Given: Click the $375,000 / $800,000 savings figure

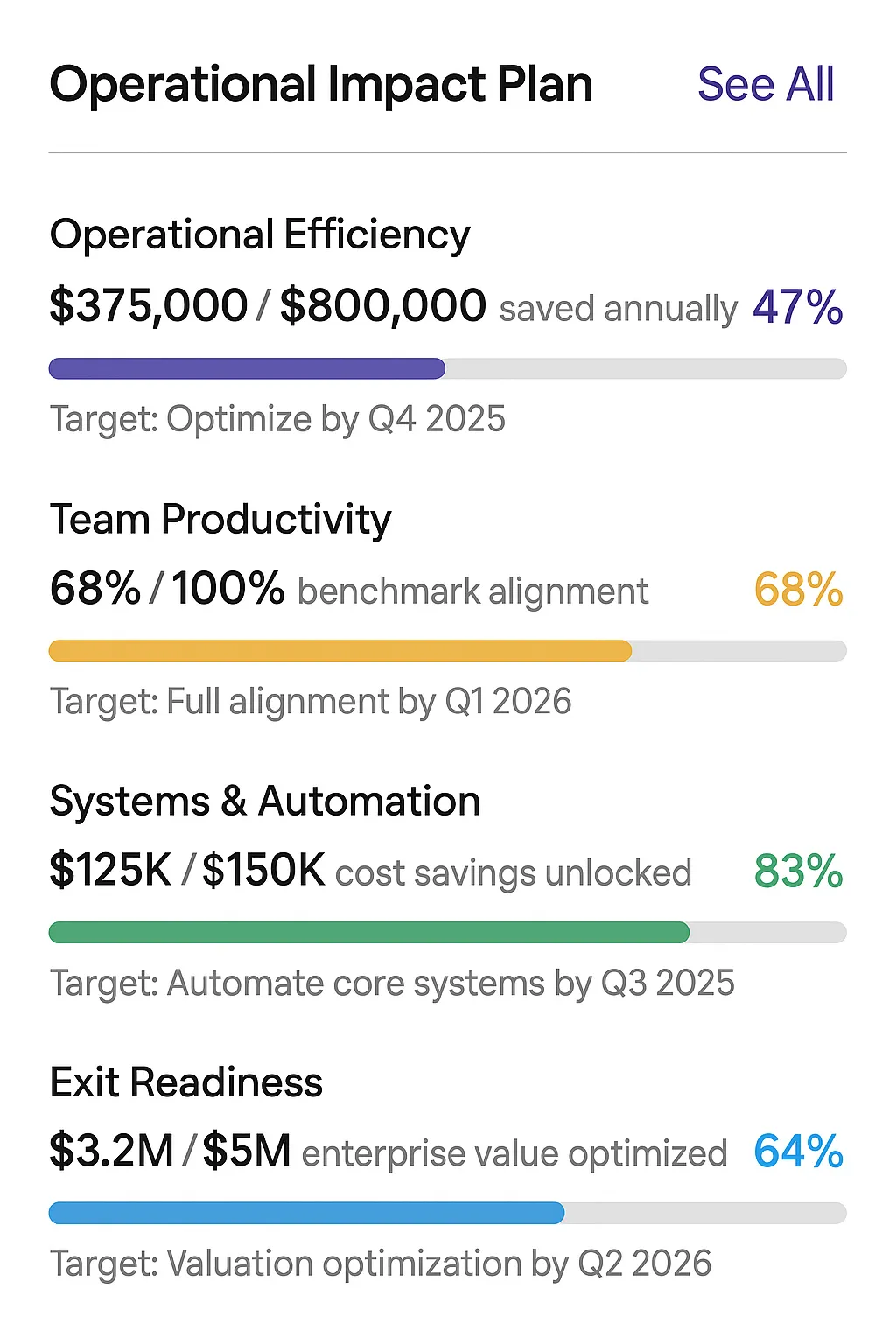Looking at the screenshot, I should tap(268, 306).
